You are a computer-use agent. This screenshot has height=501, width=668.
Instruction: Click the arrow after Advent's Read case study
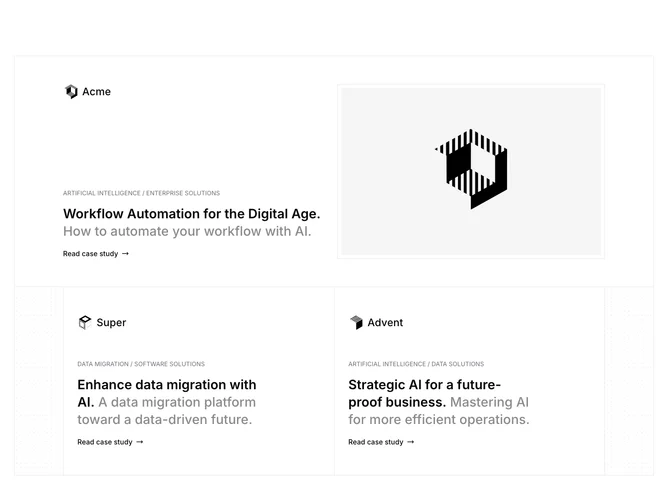411,442
